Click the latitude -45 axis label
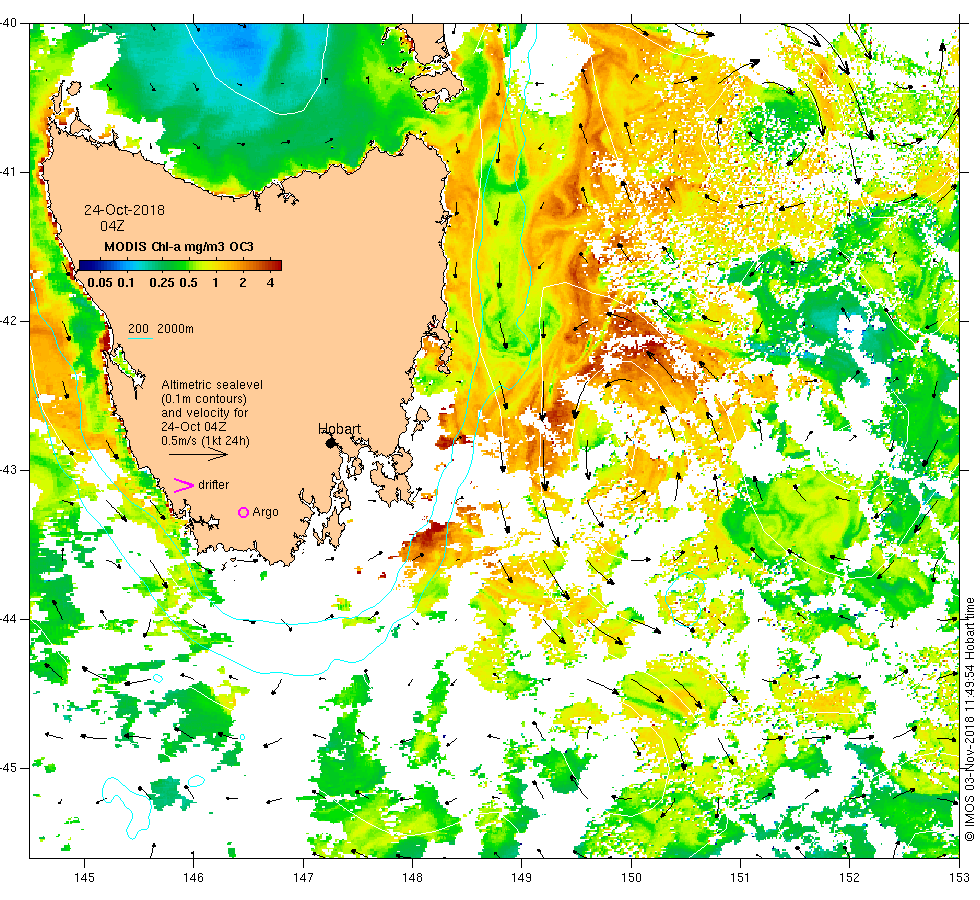This screenshot has height=900, width=980. [9, 768]
